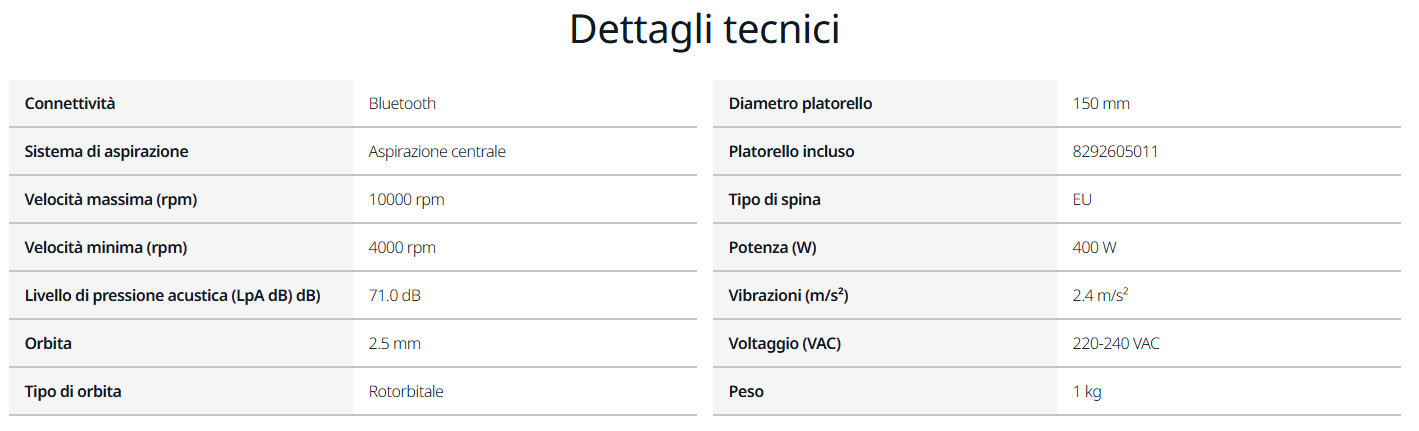Viewport: 1419px width, 431px height.
Task: Click the Sistema di aspirazione label
Action: (106, 152)
